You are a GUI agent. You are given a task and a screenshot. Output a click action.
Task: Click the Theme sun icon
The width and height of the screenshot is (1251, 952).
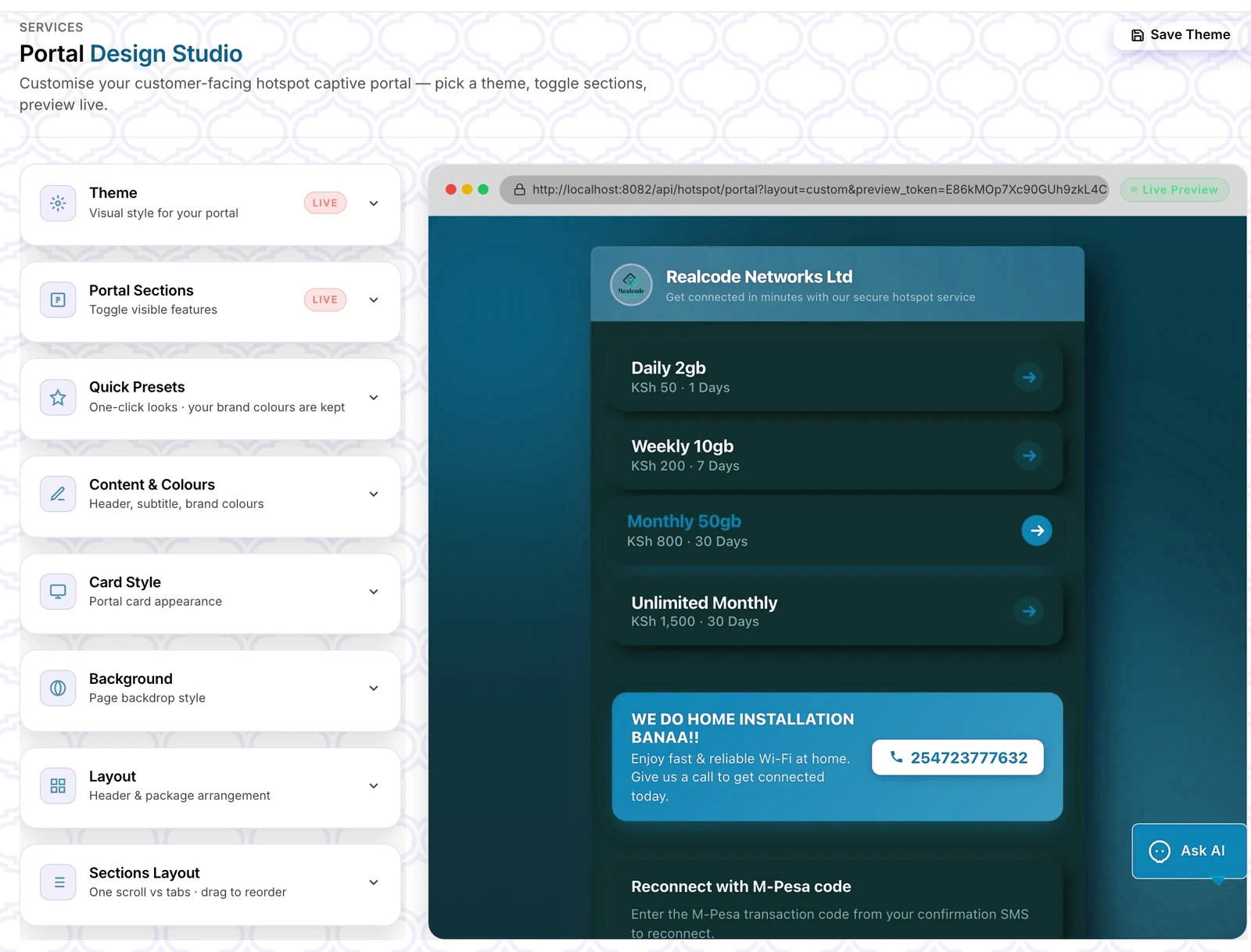[58, 203]
